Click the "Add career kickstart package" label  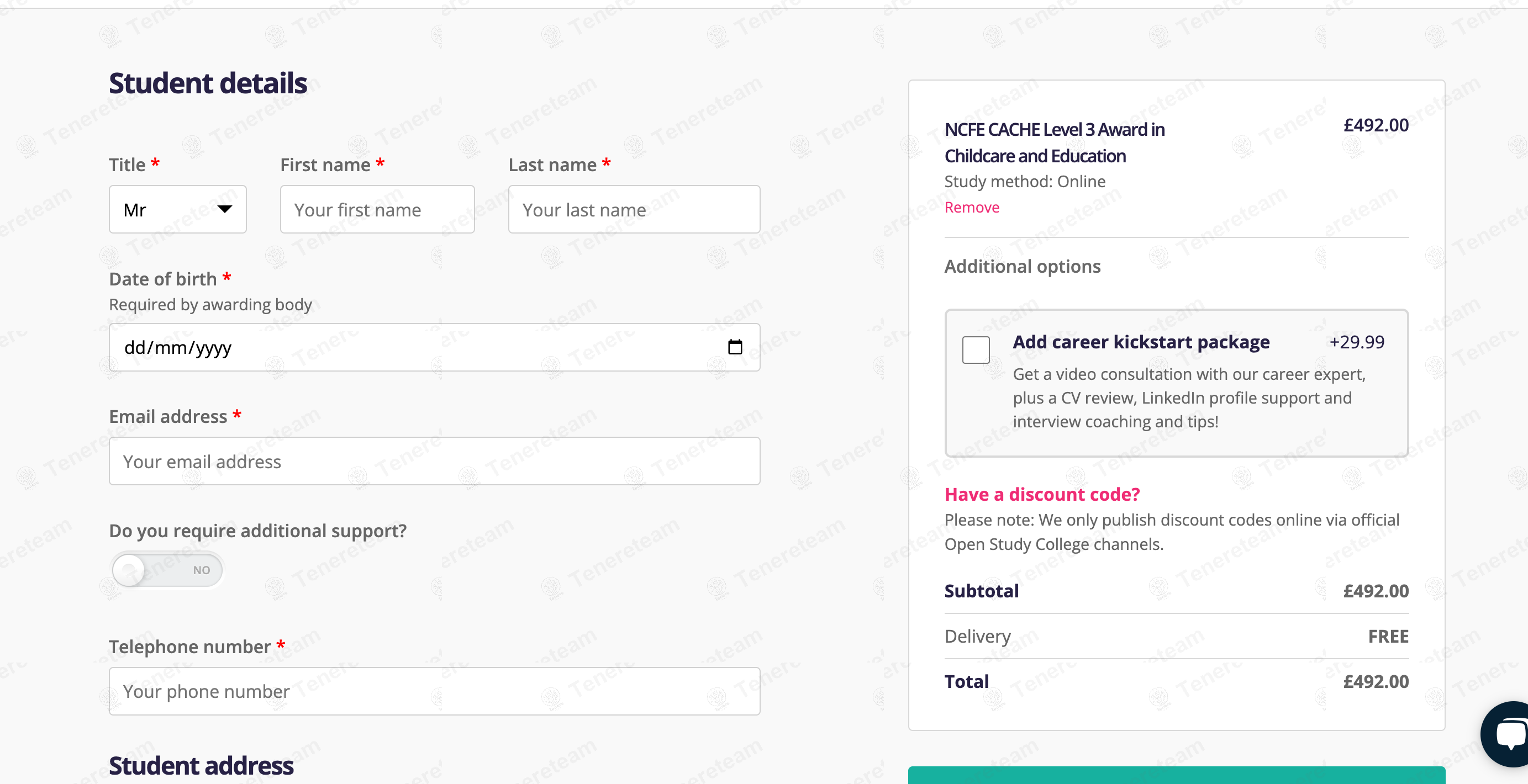click(1141, 342)
